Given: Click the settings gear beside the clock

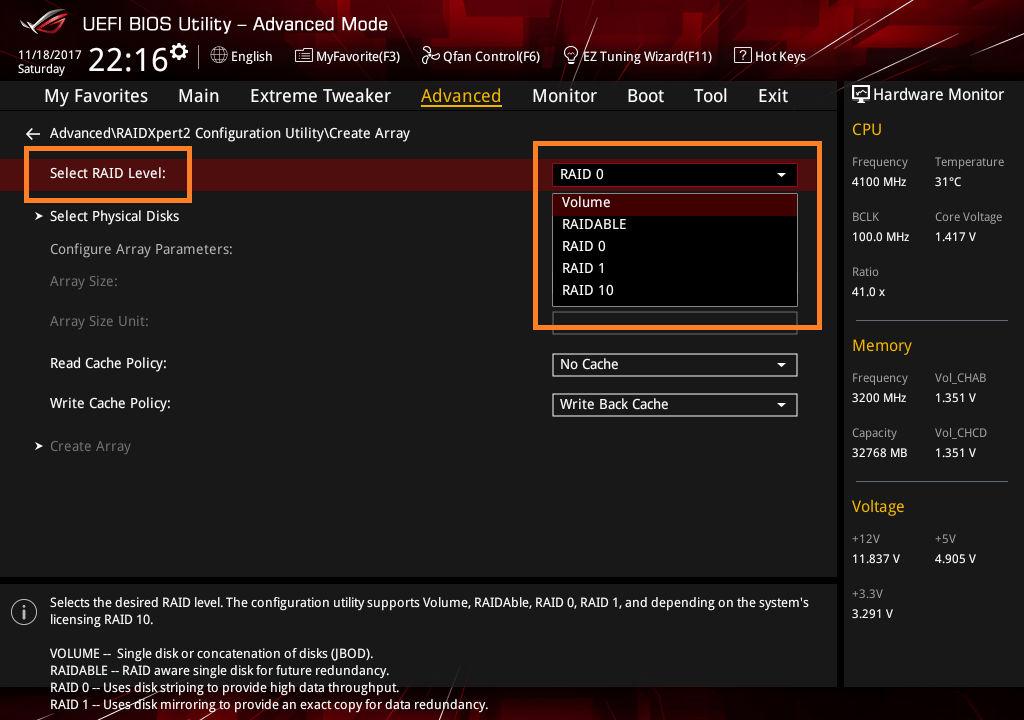Looking at the screenshot, I should (x=178, y=51).
